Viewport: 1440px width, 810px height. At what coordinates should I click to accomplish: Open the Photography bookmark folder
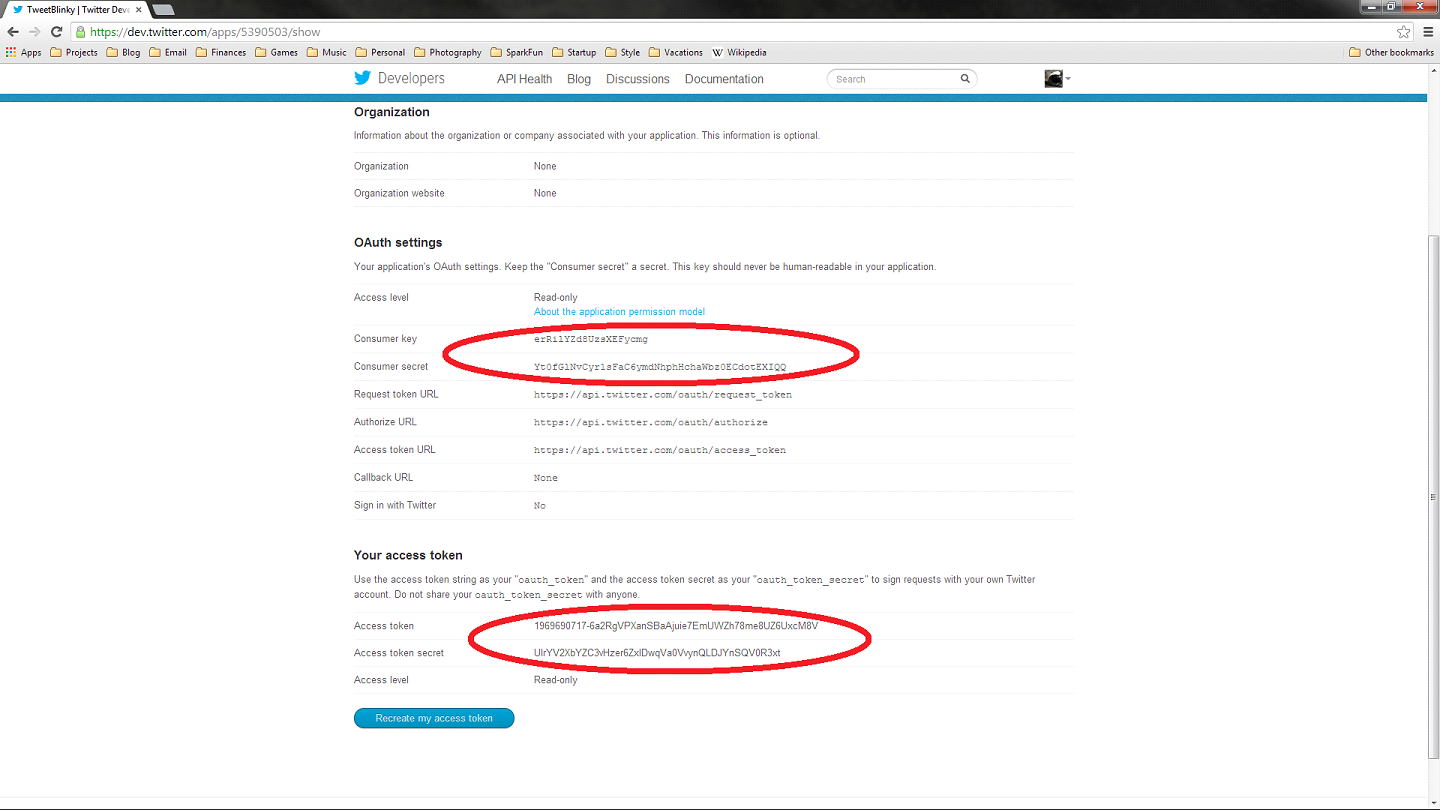click(x=448, y=52)
